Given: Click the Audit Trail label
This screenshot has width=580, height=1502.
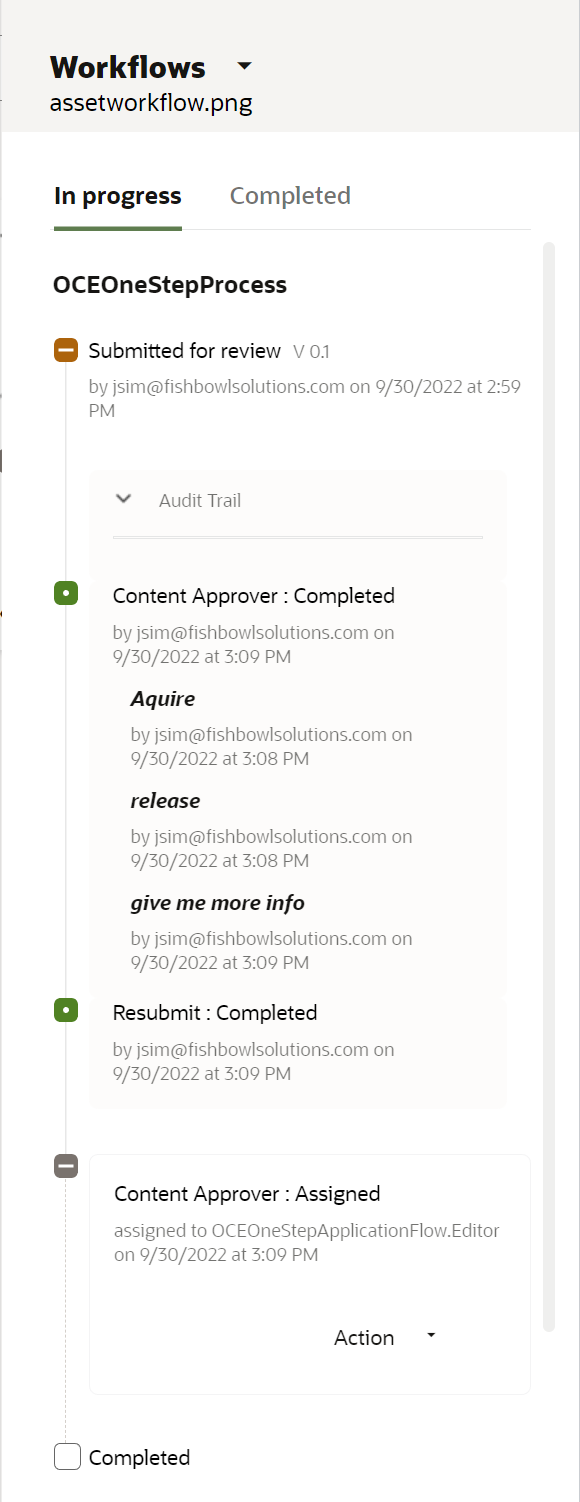Looking at the screenshot, I should (x=200, y=500).
